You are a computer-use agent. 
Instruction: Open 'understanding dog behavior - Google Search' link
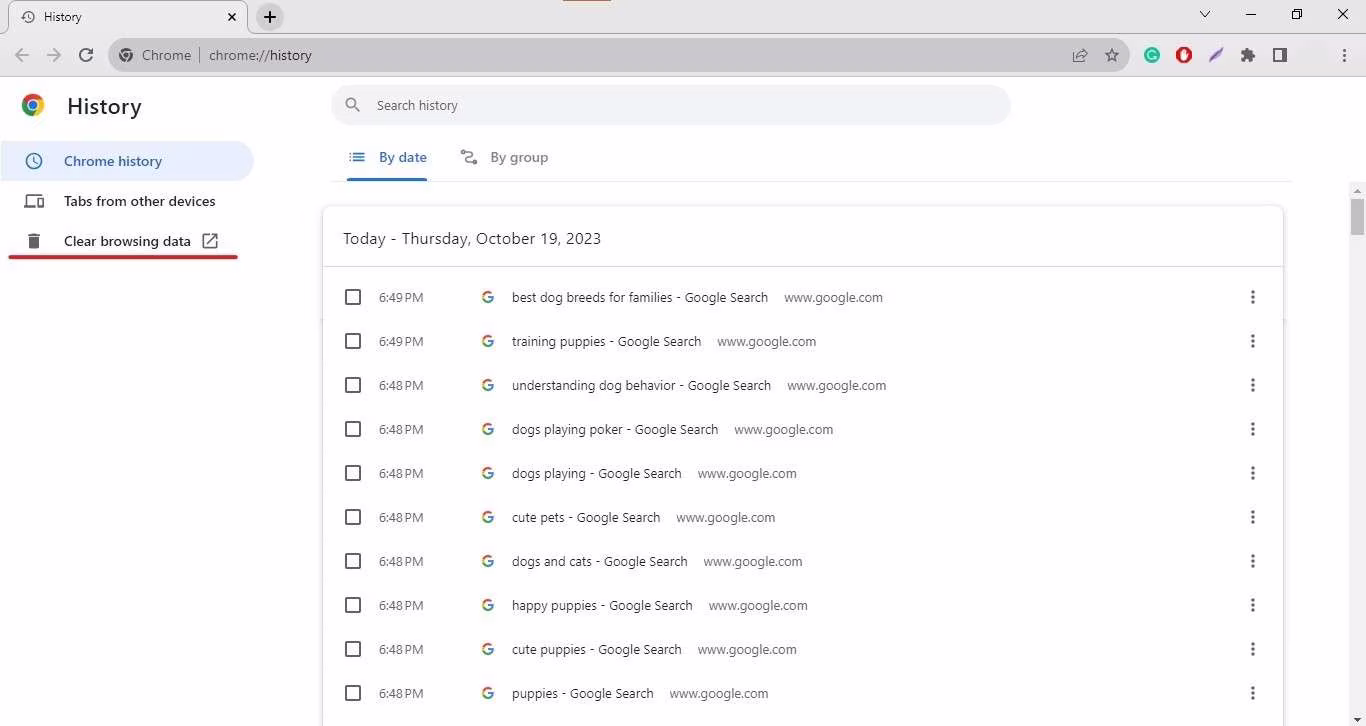[641, 385]
